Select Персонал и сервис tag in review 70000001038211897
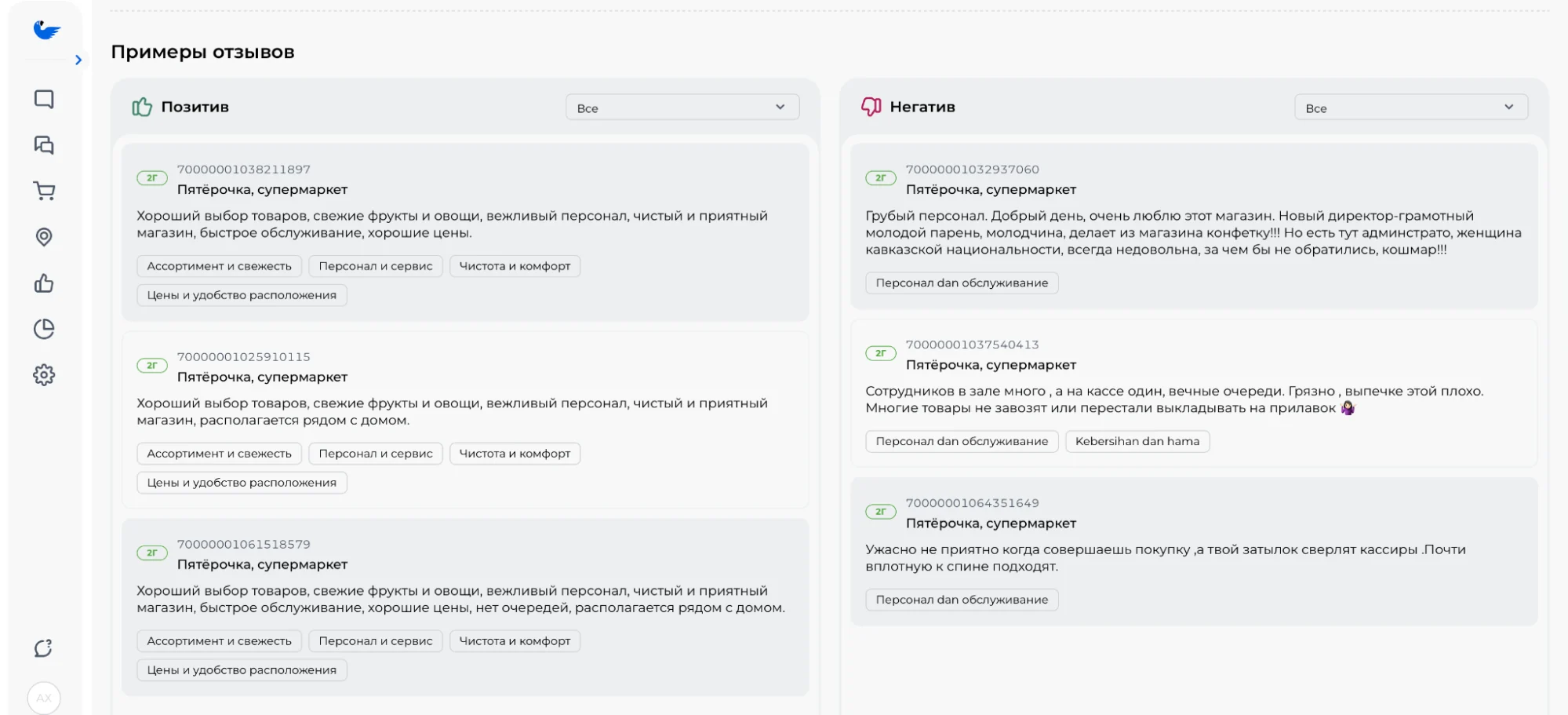1568x715 pixels. point(376,266)
